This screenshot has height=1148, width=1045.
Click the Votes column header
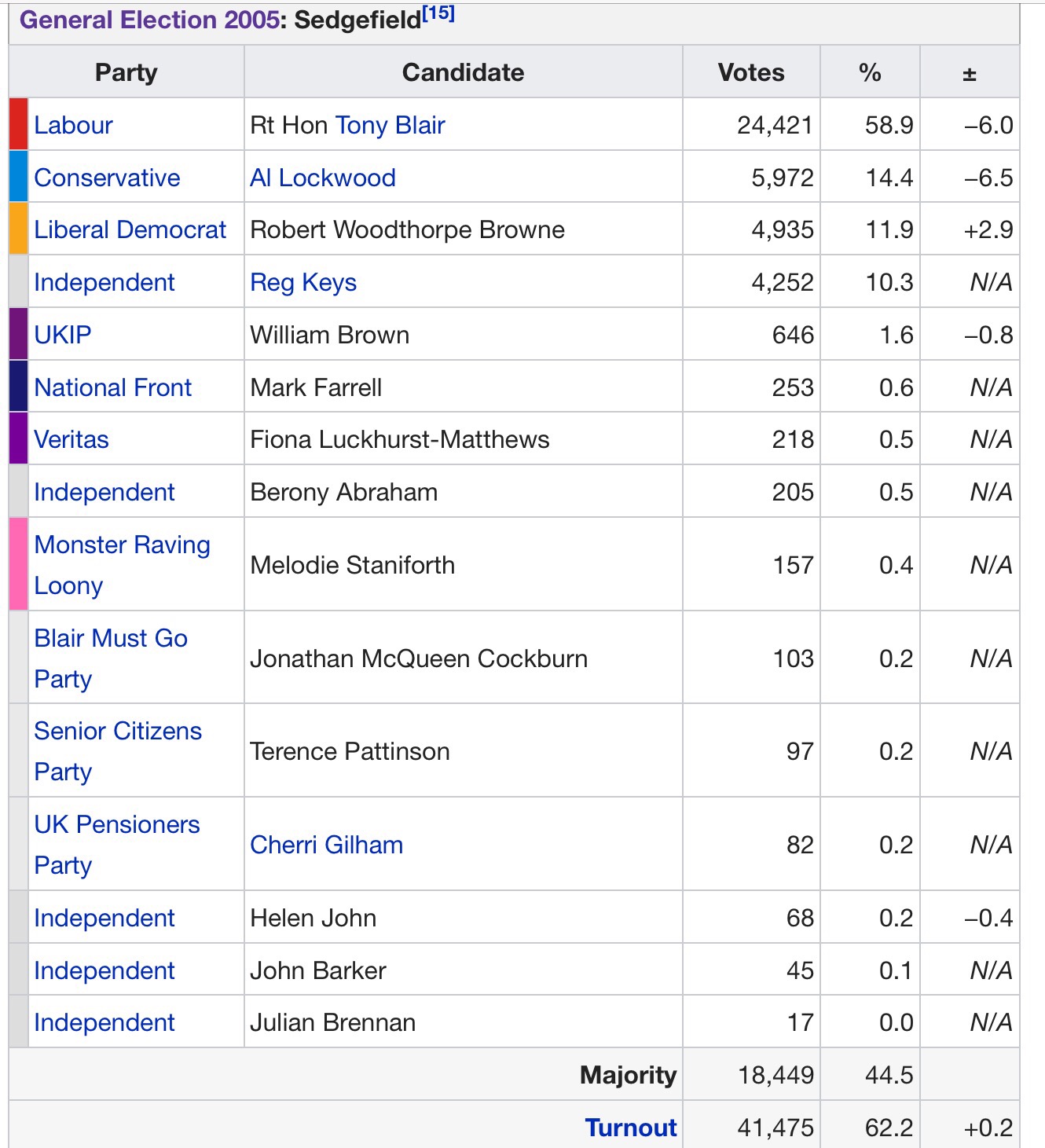[x=751, y=72]
